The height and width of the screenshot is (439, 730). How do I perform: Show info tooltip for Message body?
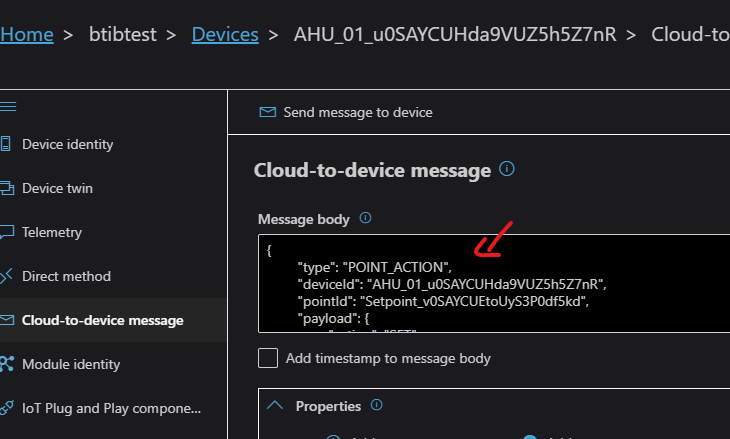click(365, 218)
